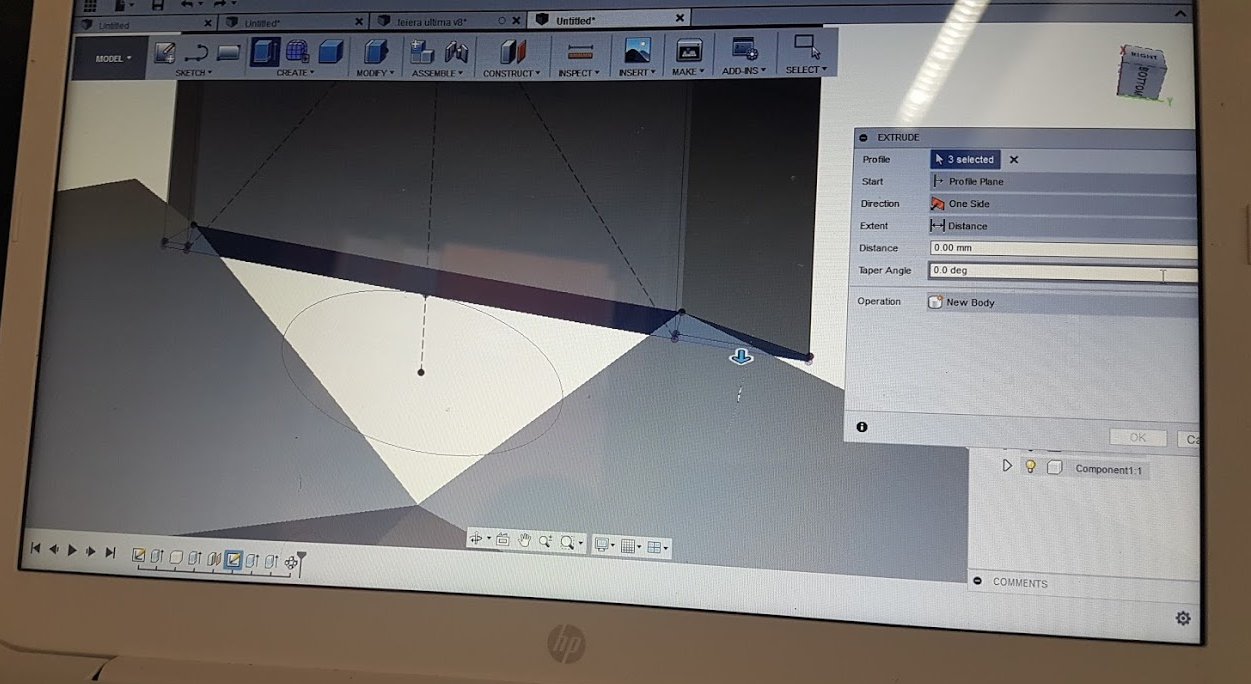Click the Redo arrow icon
This screenshot has height=684, width=1251.
220,5
